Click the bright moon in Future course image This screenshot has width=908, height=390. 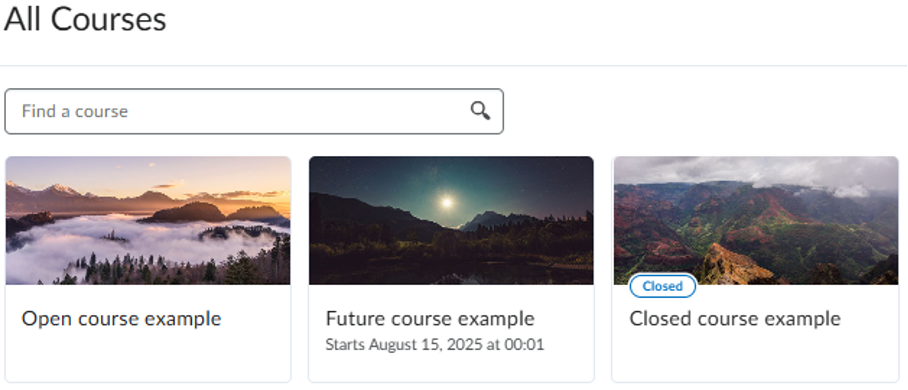446,202
